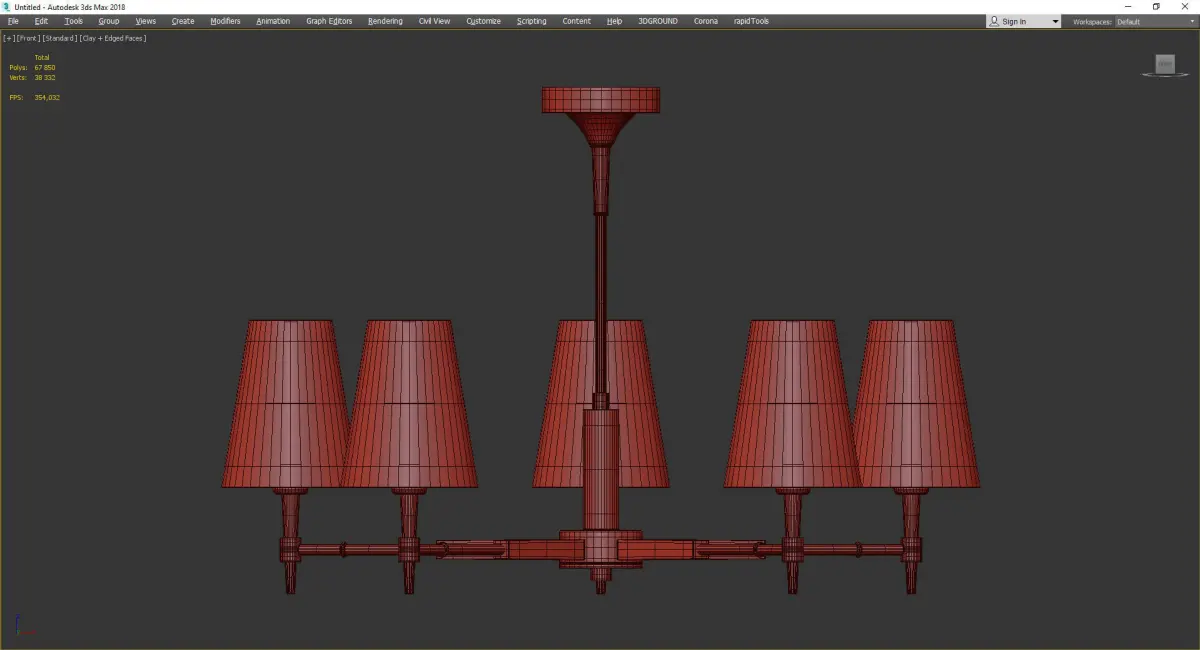
Task: Click the 3ds Max application icon in title bar
Action: (6, 7)
